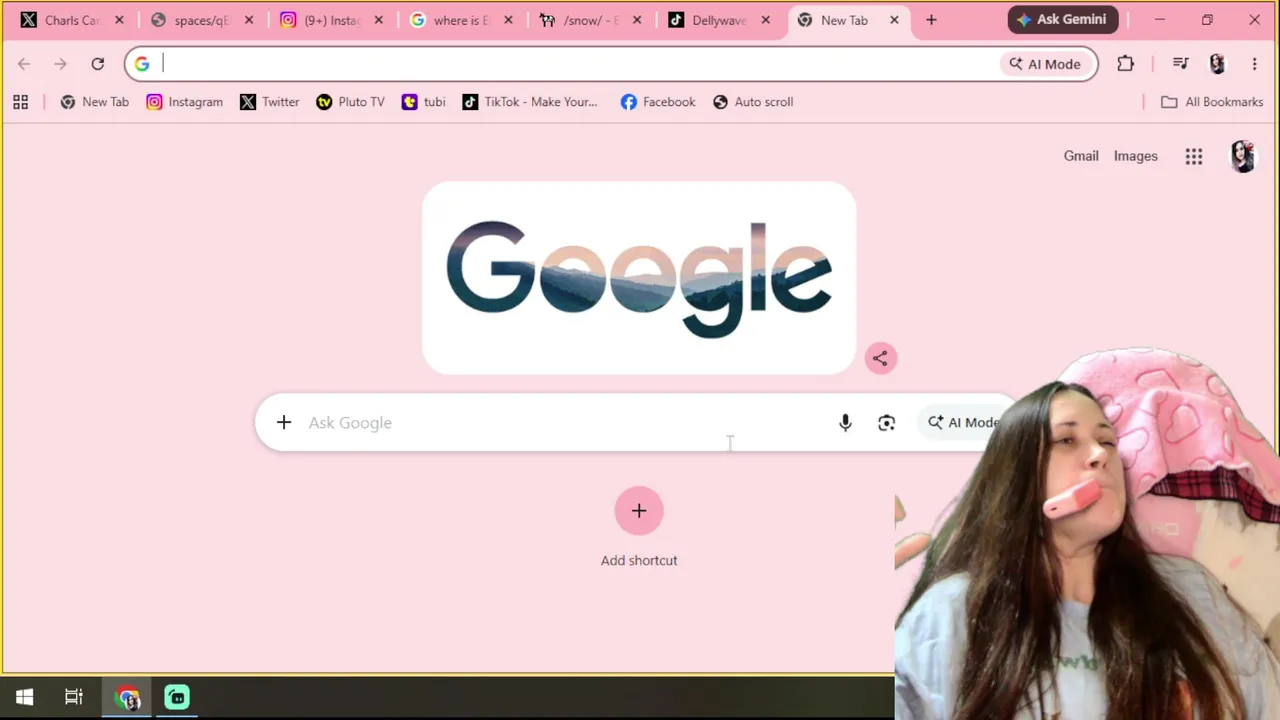Open the Windows Start menu
This screenshot has width=1280, height=720.
point(25,697)
